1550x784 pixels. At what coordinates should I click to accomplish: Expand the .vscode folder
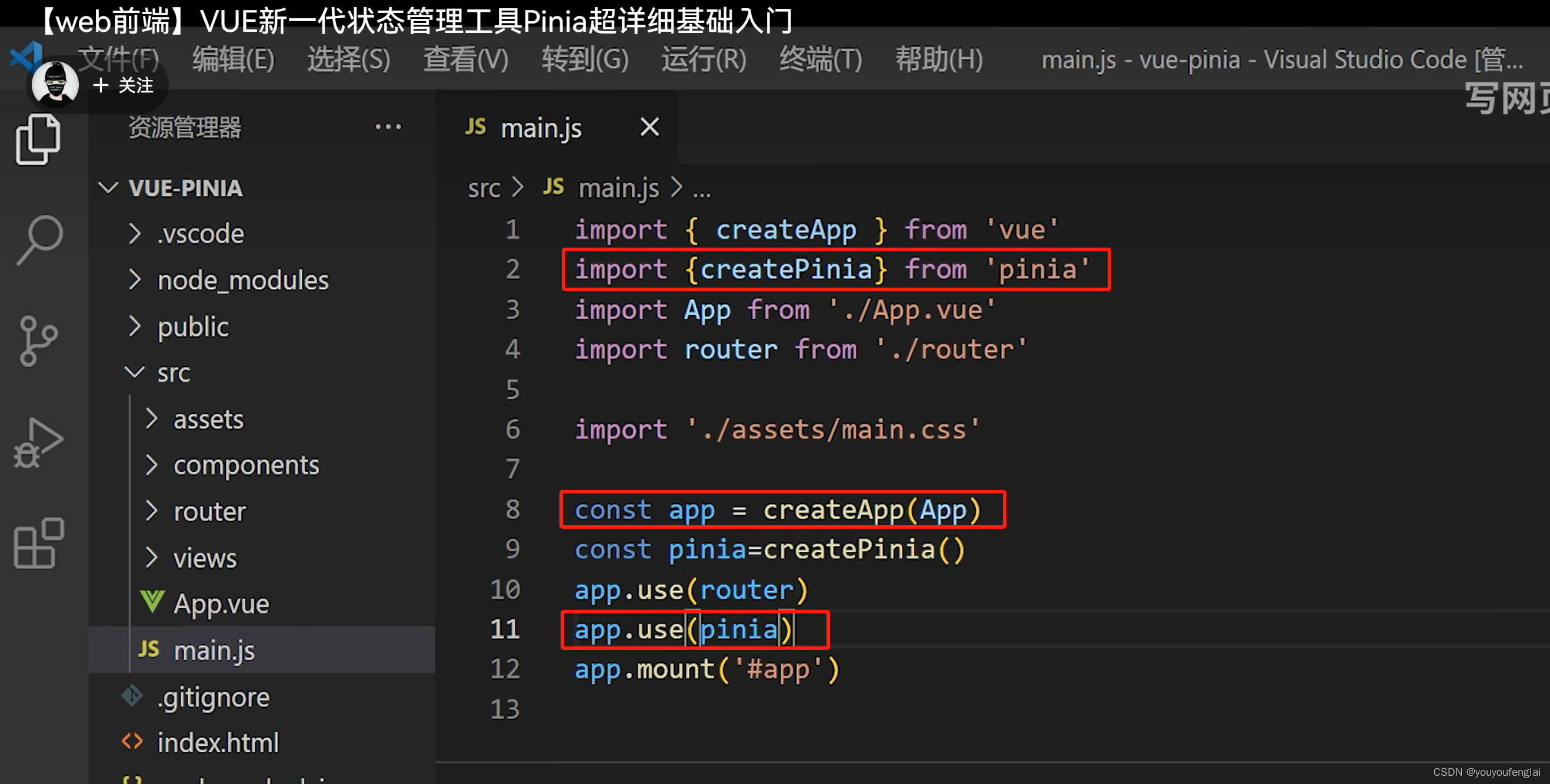tap(262, 233)
